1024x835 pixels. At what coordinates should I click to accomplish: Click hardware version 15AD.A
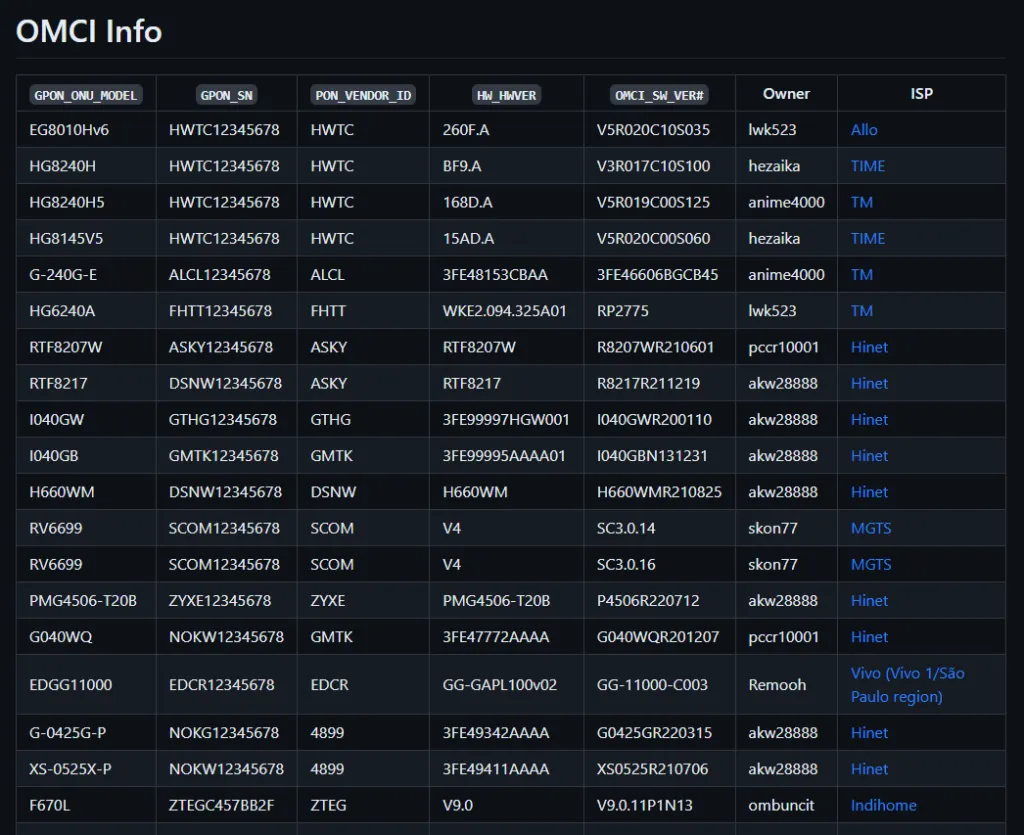point(468,238)
